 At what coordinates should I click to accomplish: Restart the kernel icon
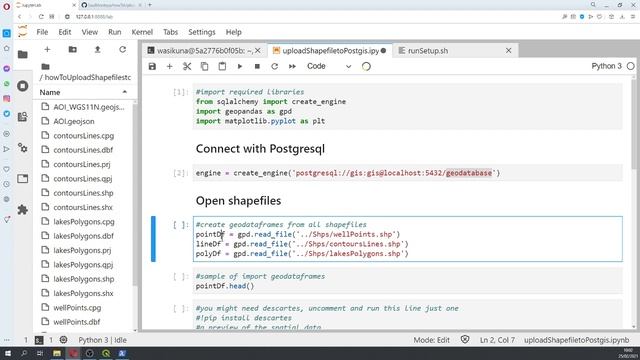(x=275, y=66)
